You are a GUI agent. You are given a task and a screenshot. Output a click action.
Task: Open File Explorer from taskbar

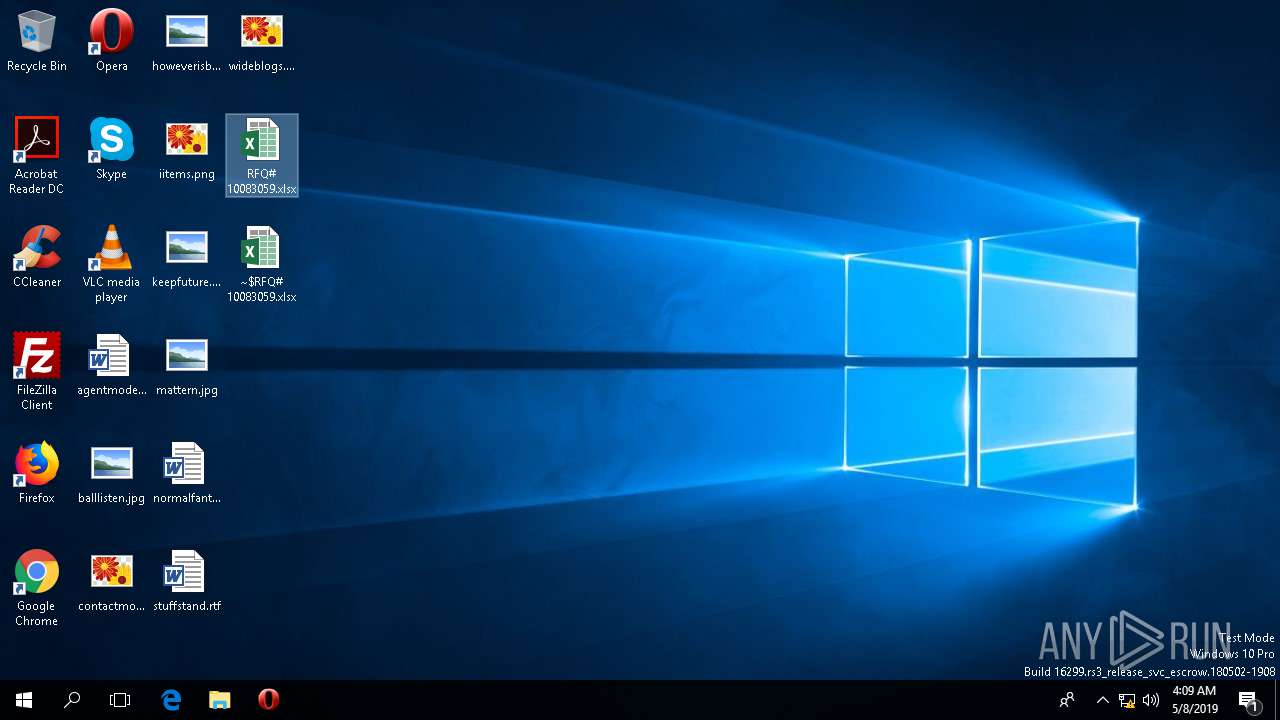[219, 700]
